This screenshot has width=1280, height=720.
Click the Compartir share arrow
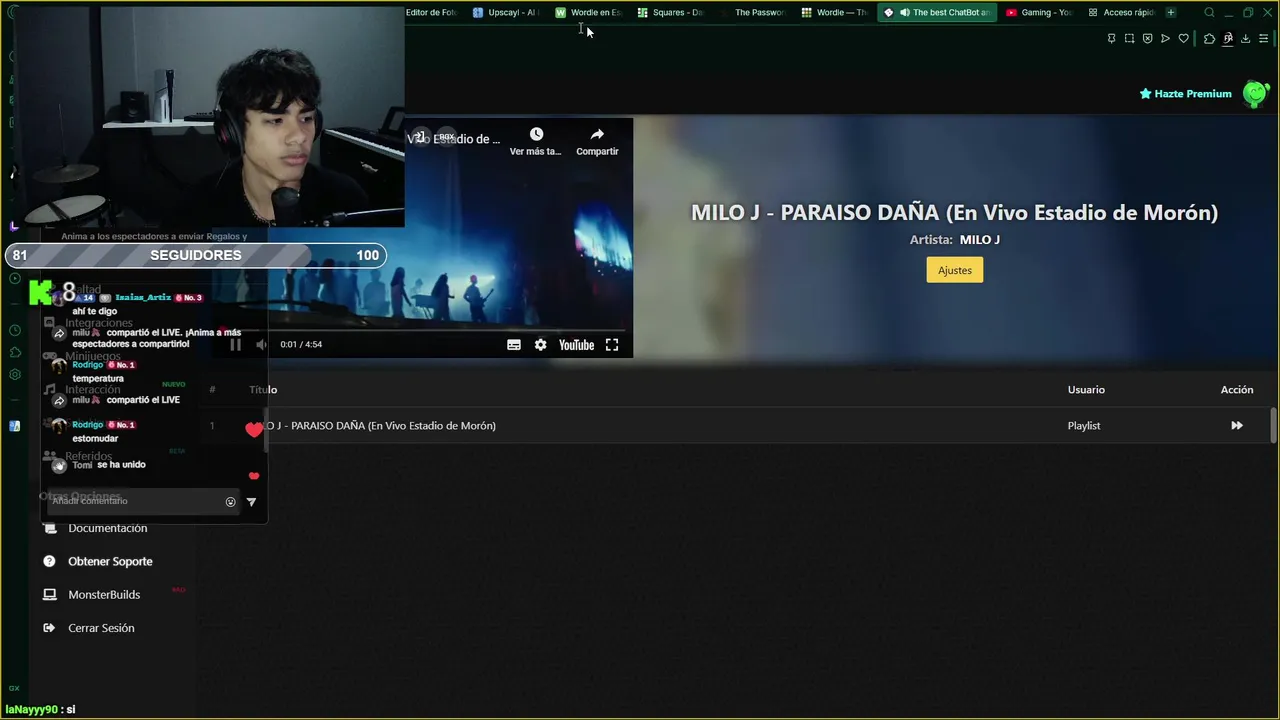click(x=597, y=134)
